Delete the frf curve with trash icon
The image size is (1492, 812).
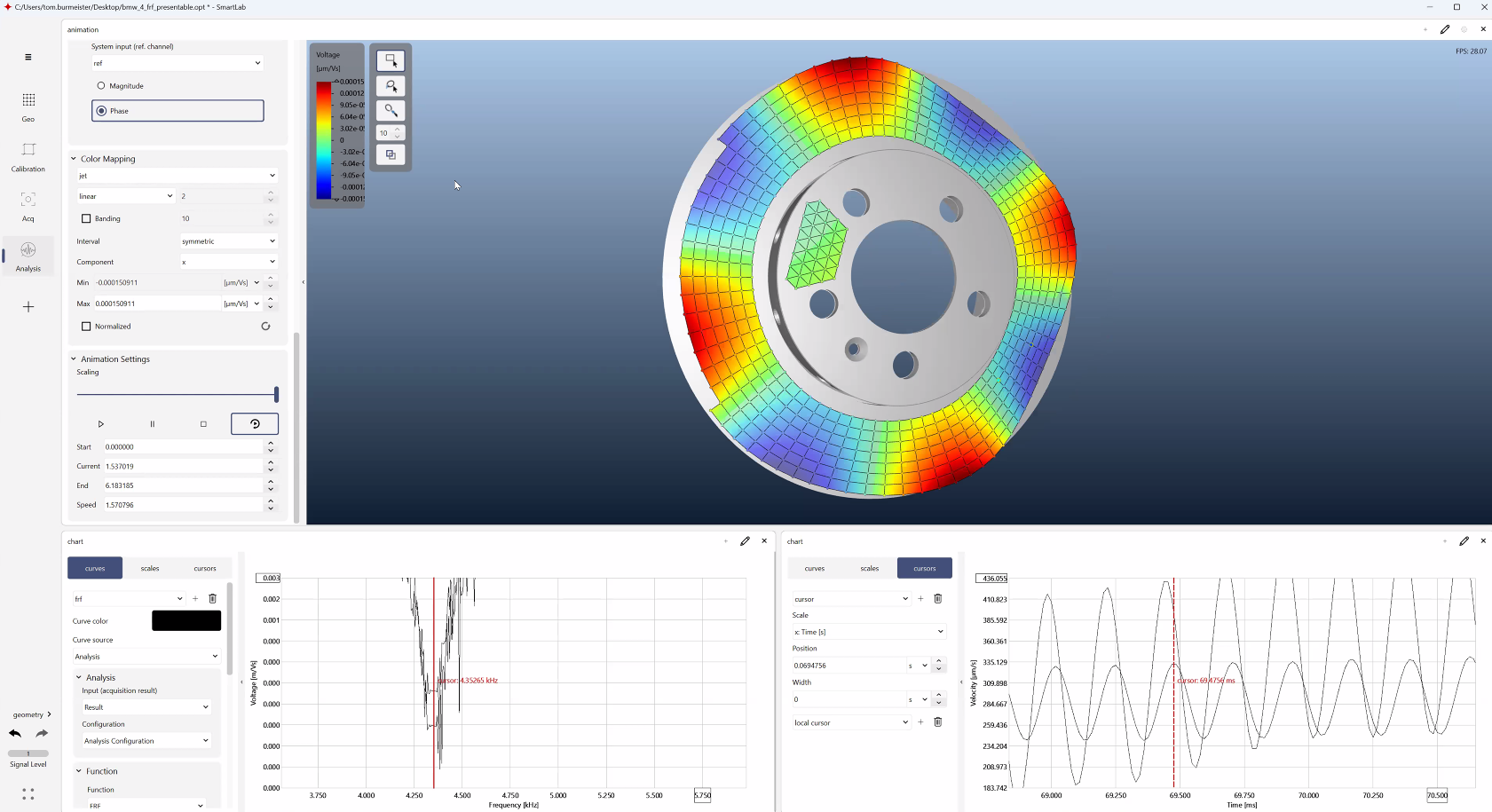click(212, 598)
